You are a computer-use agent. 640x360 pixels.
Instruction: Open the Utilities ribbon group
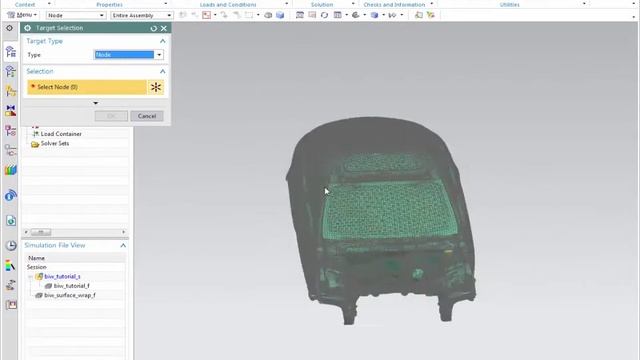tap(509, 4)
